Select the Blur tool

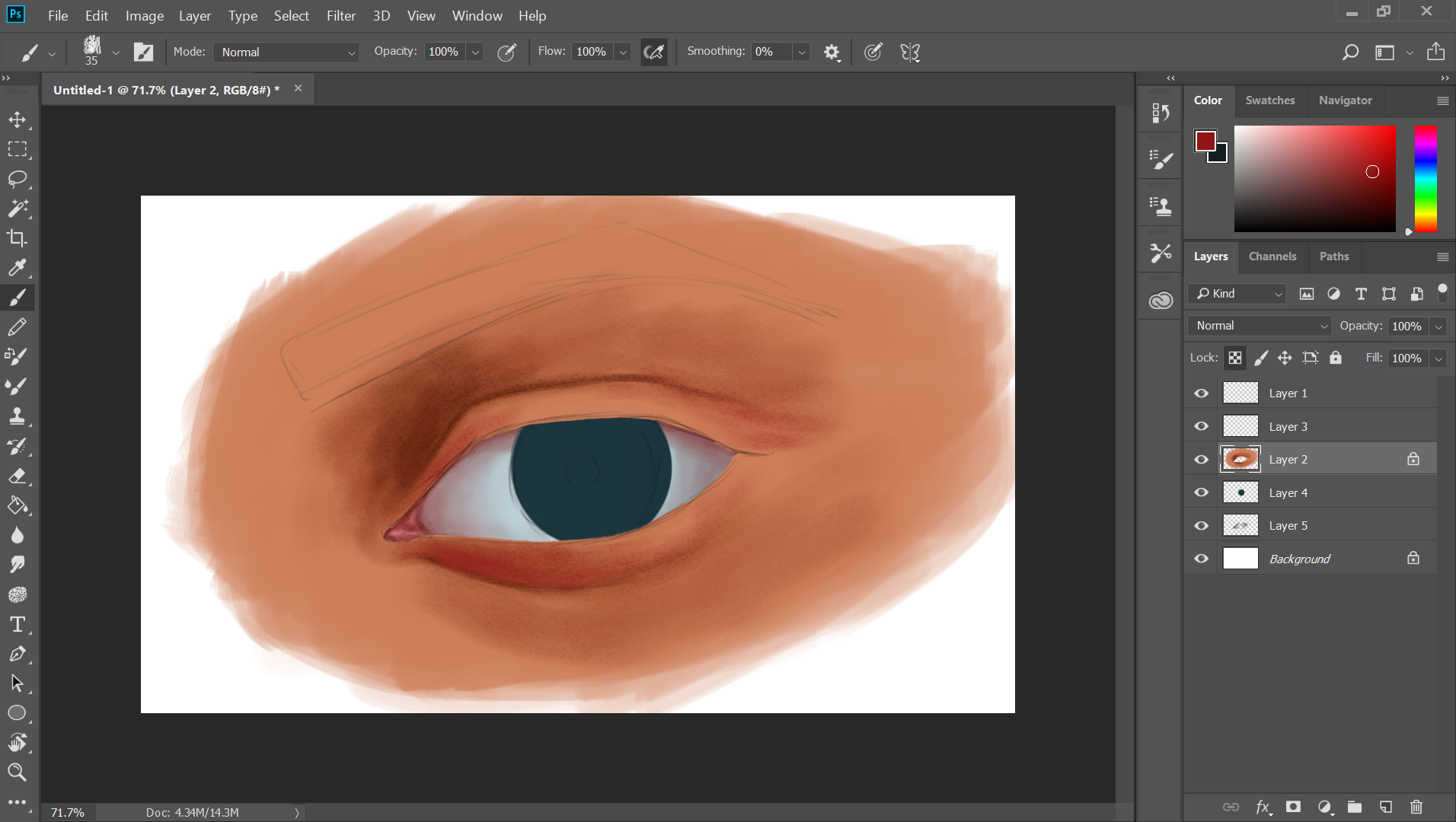coord(18,535)
